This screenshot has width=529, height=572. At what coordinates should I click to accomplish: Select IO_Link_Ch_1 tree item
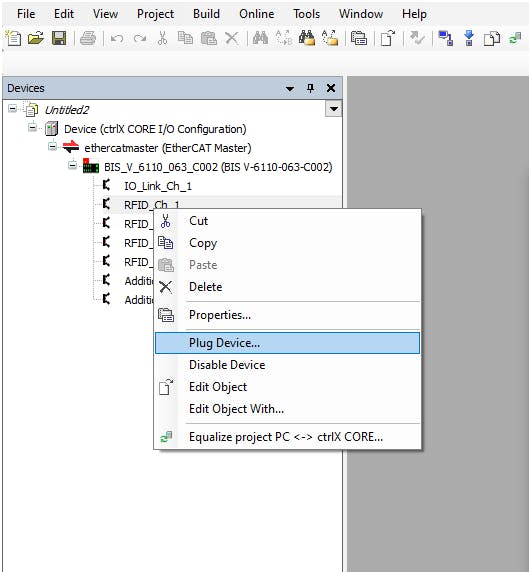click(x=158, y=186)
